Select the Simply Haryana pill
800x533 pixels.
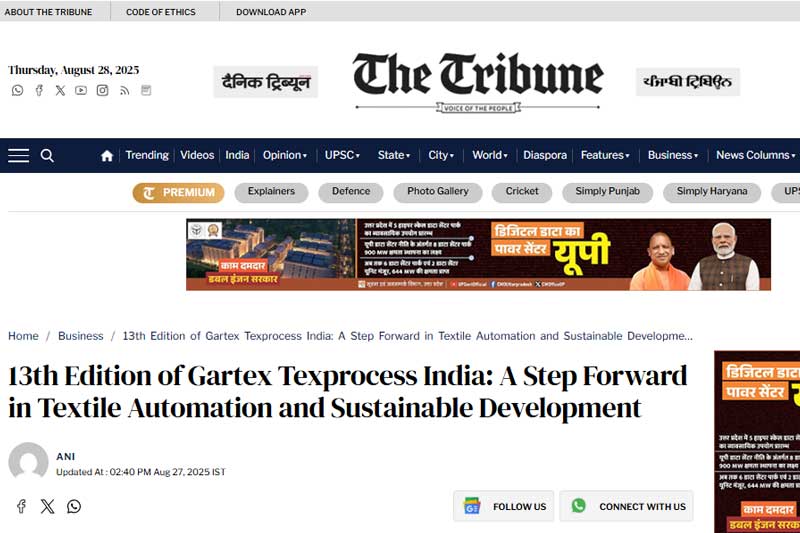point(712,192)
